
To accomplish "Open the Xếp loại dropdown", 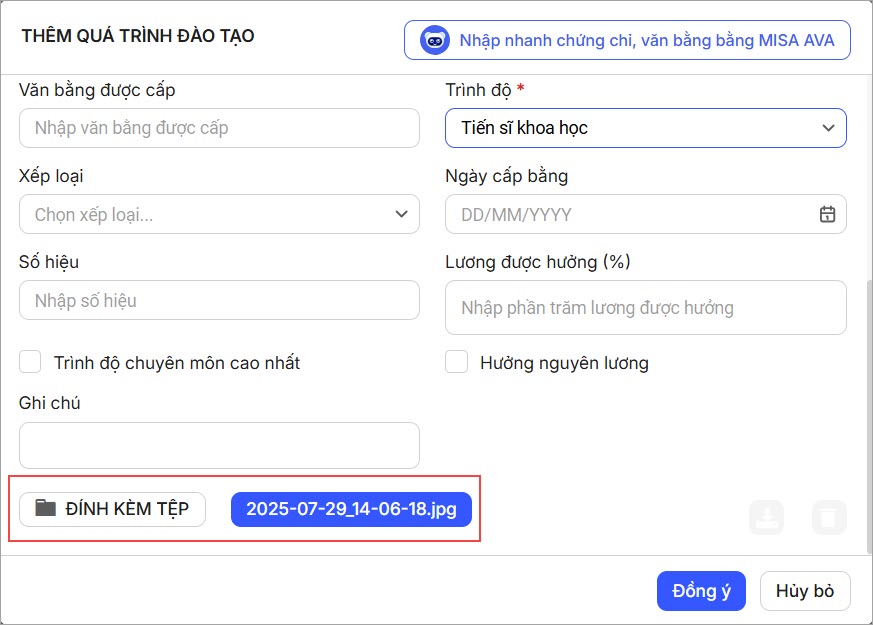I will tap(219, 214).
